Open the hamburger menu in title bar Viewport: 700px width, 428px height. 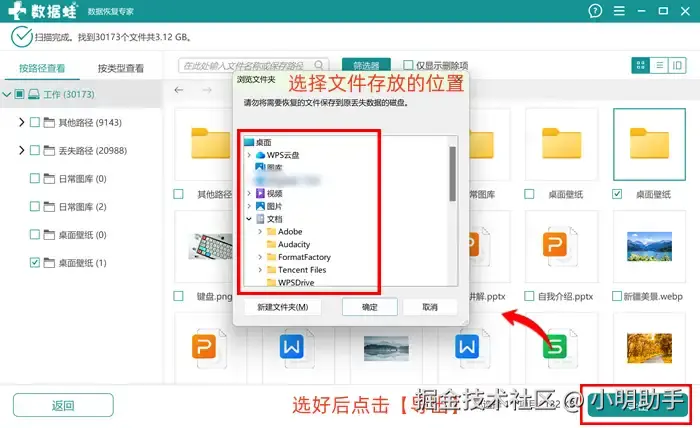click(x=619, y=11)
